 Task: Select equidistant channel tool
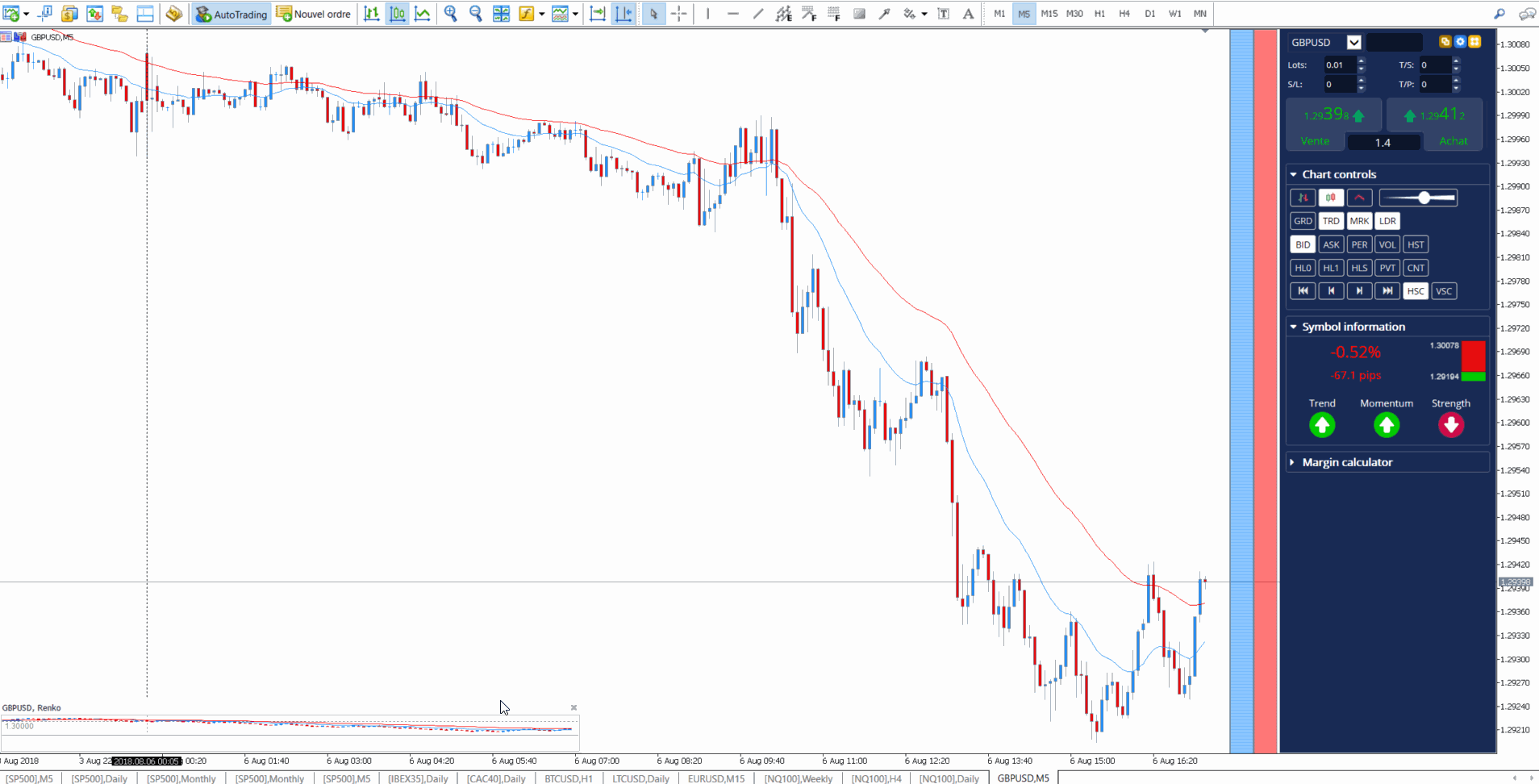coord(783,14)
